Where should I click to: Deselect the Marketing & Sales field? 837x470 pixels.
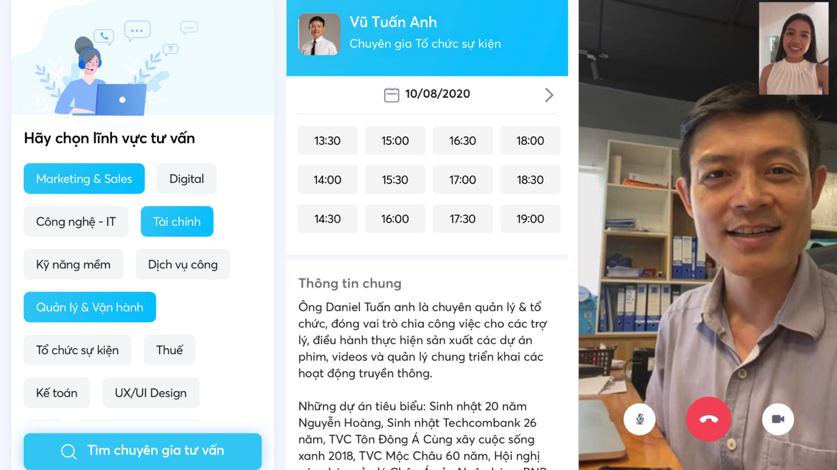(x=84, y=178)
